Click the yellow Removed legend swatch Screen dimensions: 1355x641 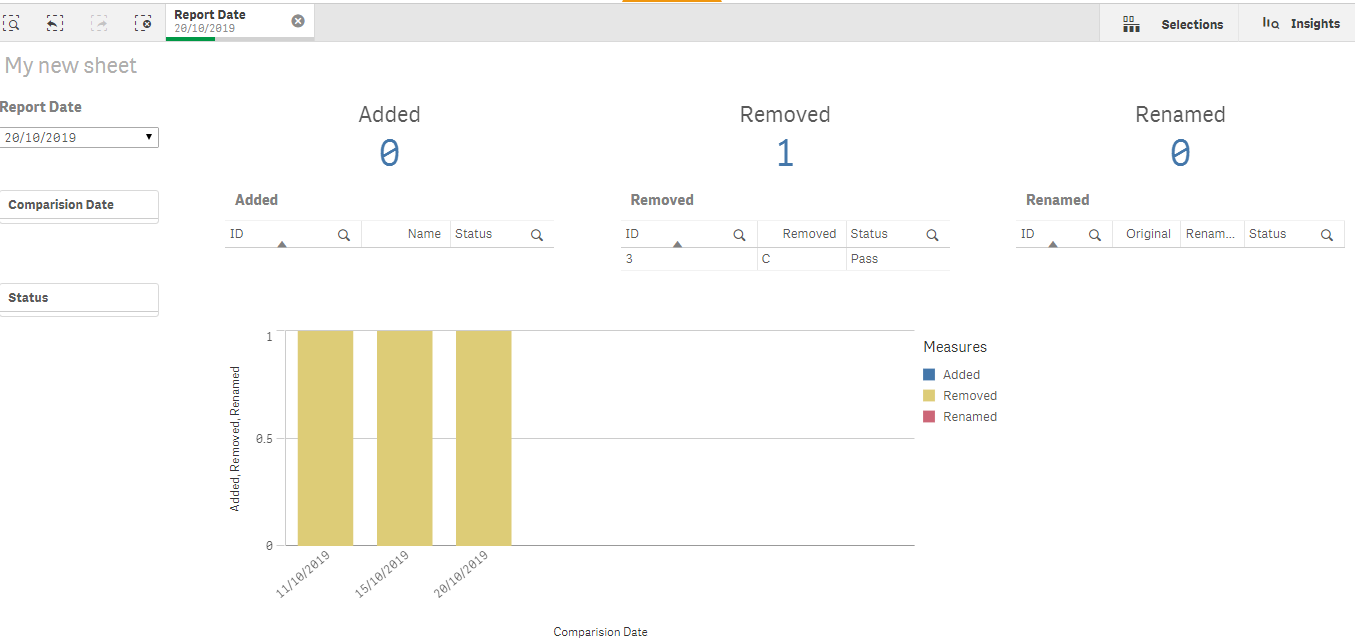(x=930, y=396)
